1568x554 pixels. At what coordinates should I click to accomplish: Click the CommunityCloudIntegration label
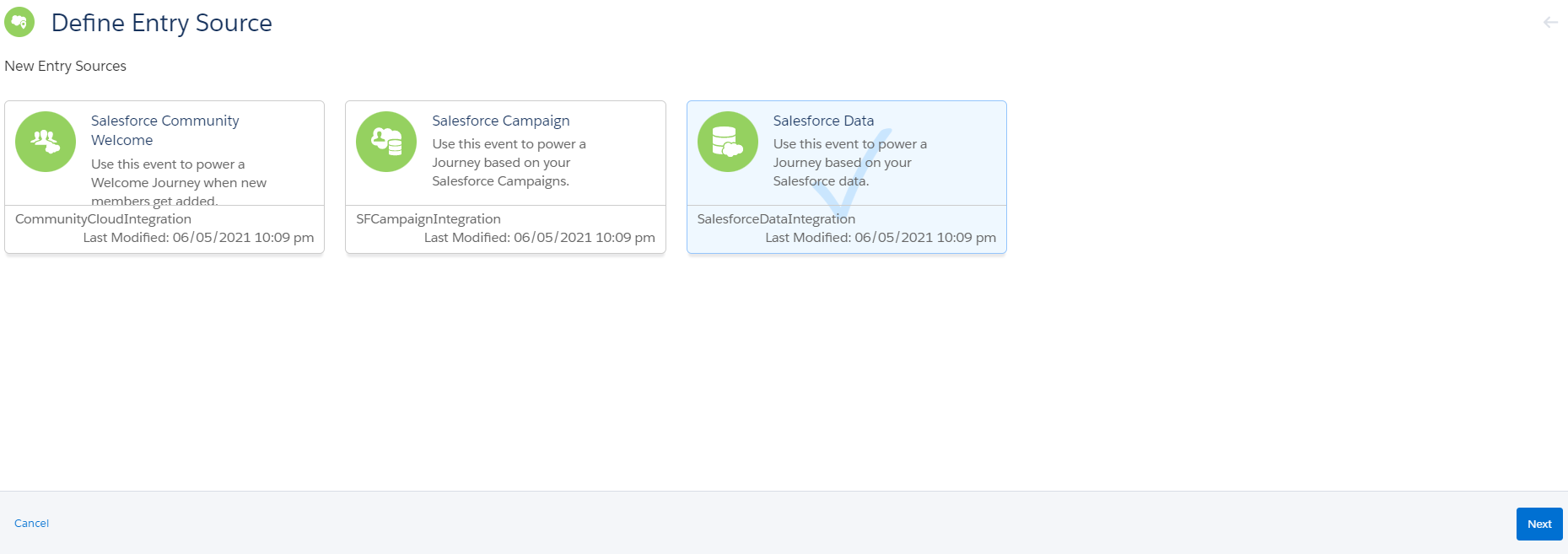[x=103, y=219]
